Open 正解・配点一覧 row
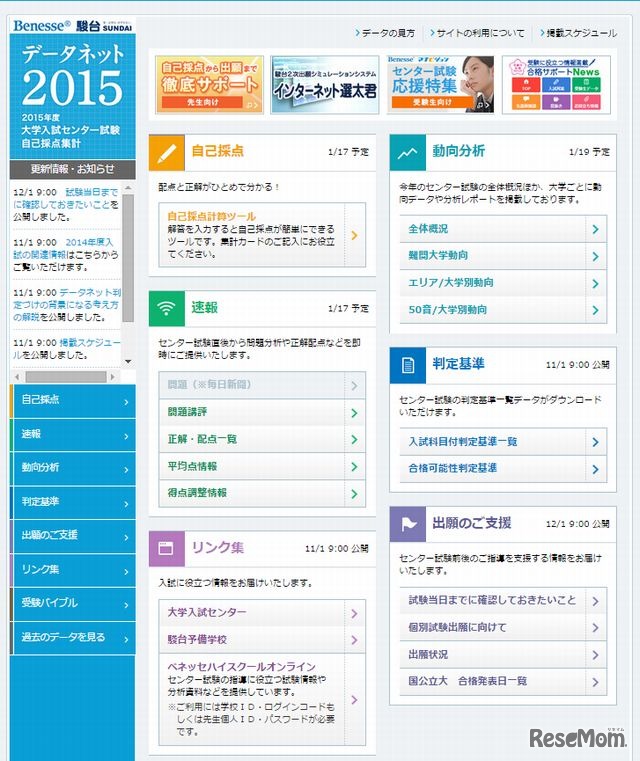This screenshot has width=640, height=761. [x=262, y=439]
